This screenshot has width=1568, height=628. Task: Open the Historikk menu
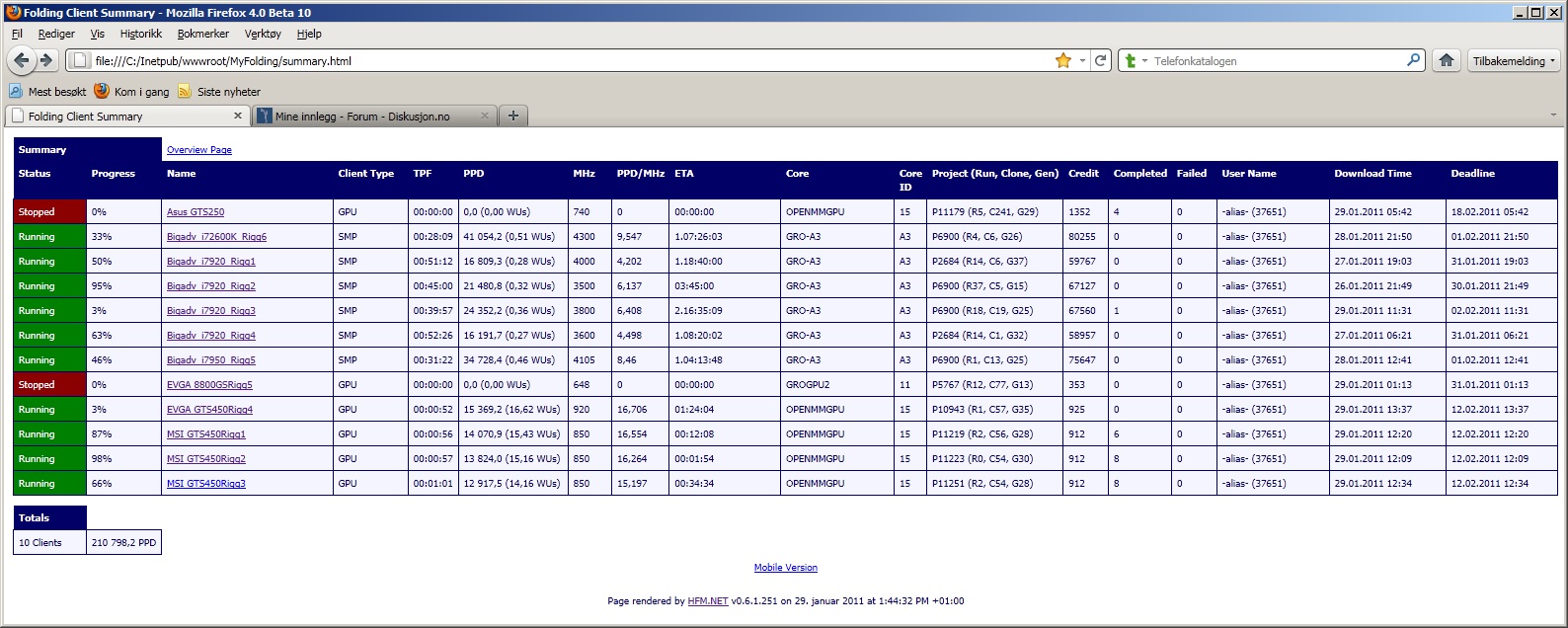(141, 34)
